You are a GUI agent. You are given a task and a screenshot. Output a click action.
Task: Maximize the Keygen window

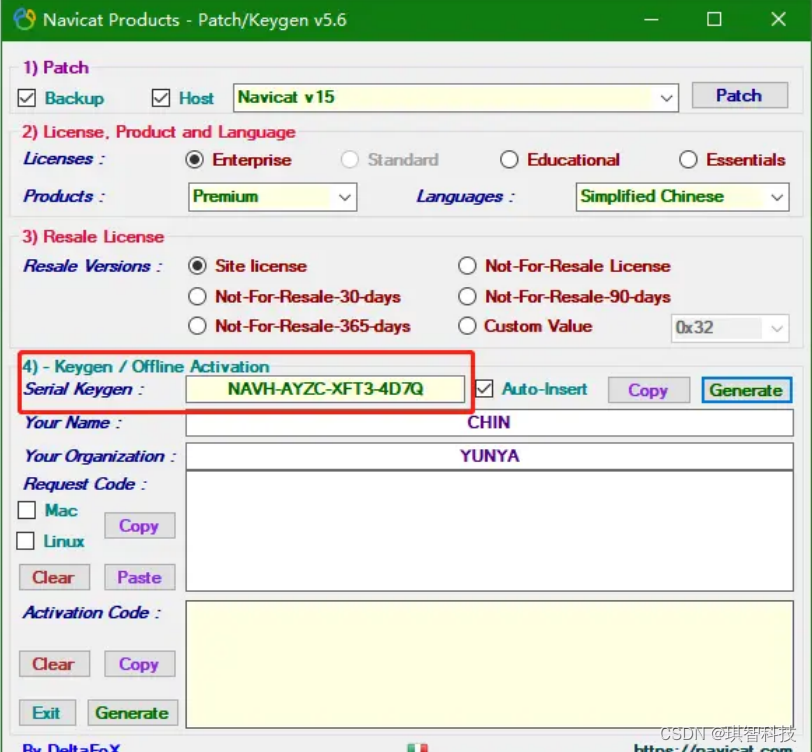pos(715,20)
